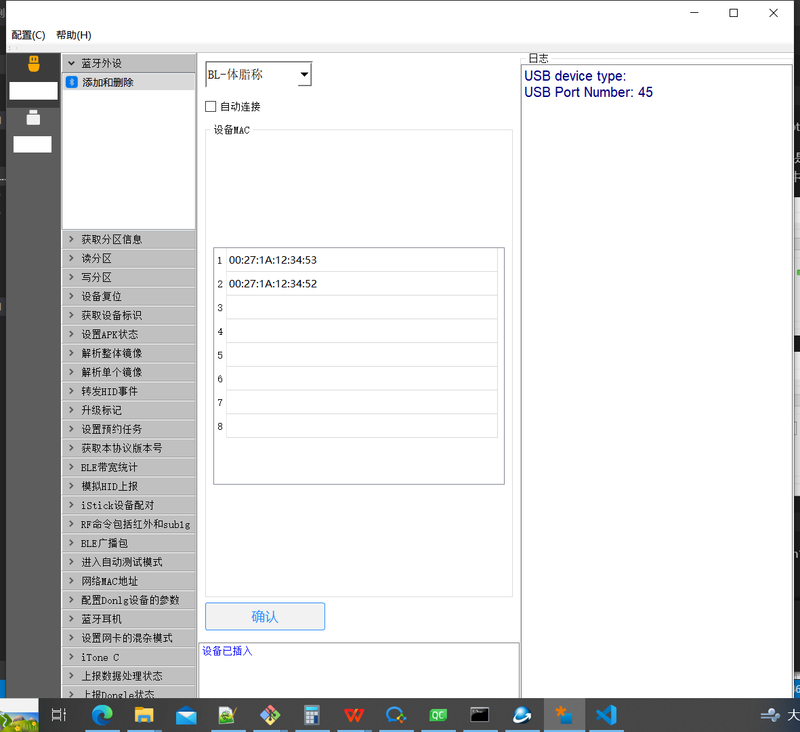This screenshot has width=800, height=732.
Task: Open the Git diamond icon in the taskbar
Action: (x=270, y=715)
